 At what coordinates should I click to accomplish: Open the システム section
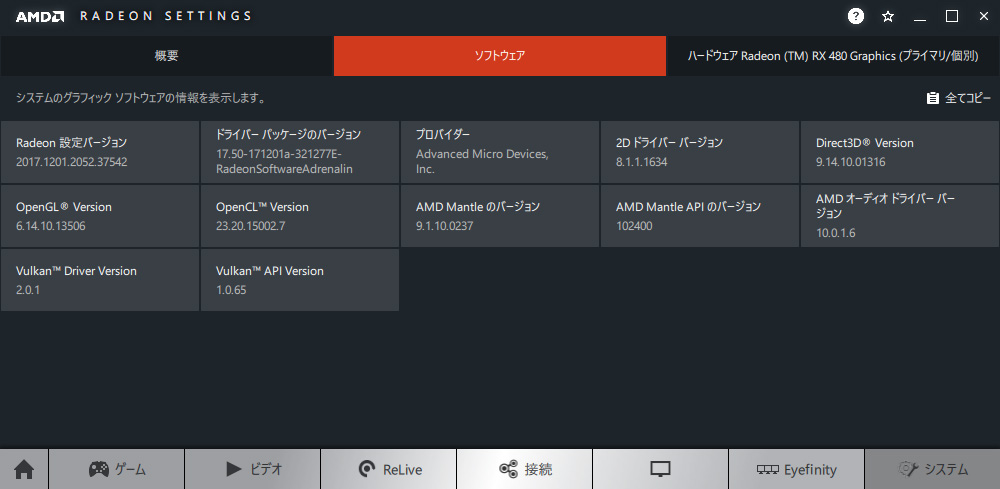932,469
